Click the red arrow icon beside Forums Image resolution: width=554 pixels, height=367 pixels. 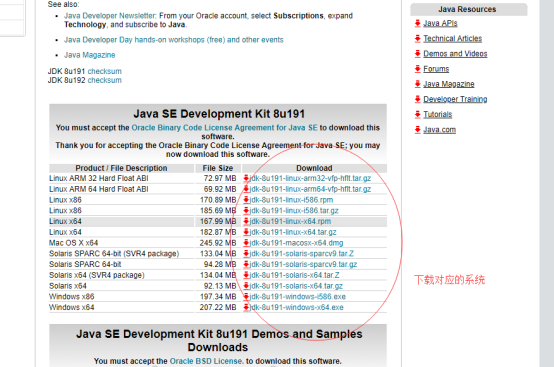(x=418, y=69)
